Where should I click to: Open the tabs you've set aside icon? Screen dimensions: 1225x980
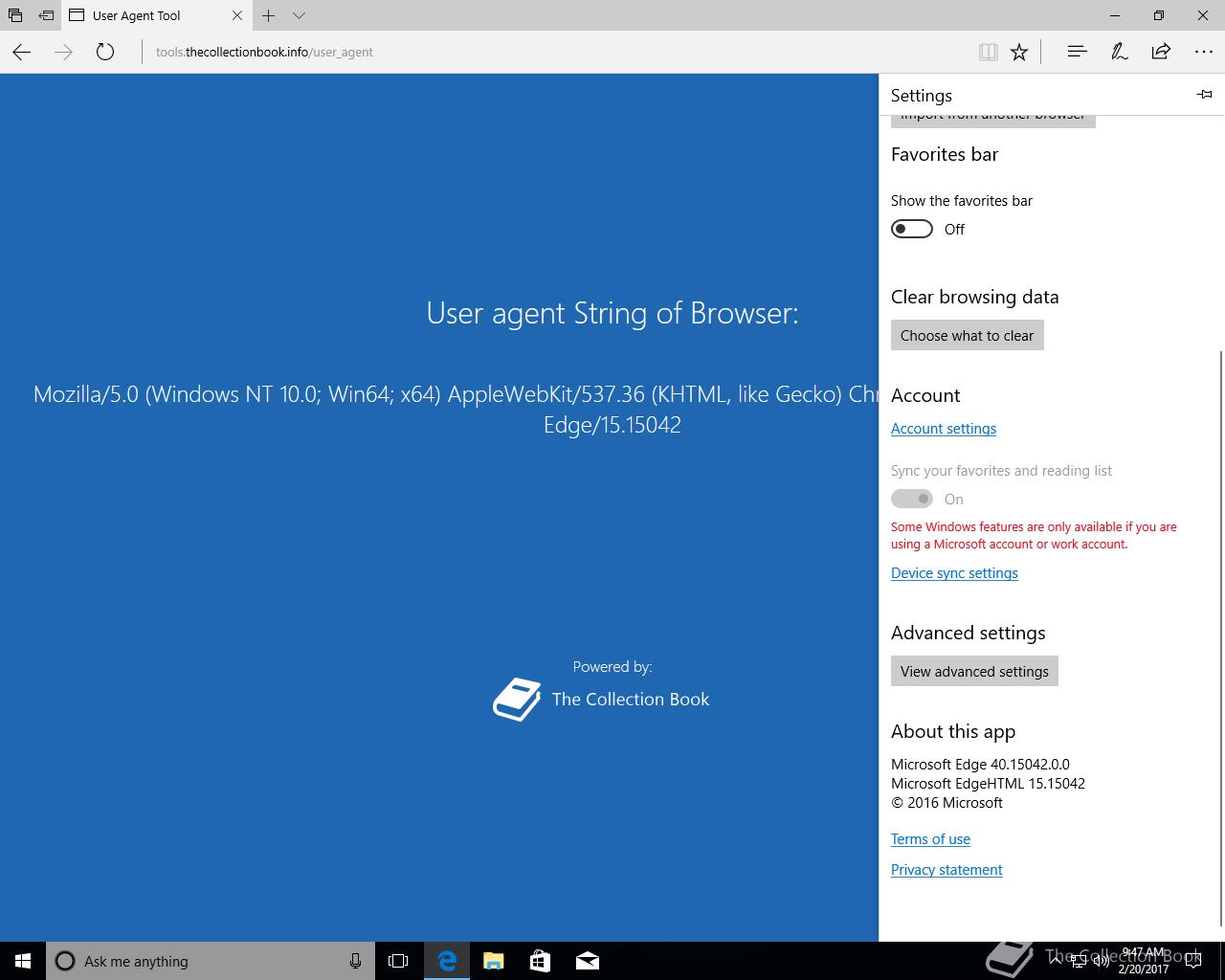(15, 15)
